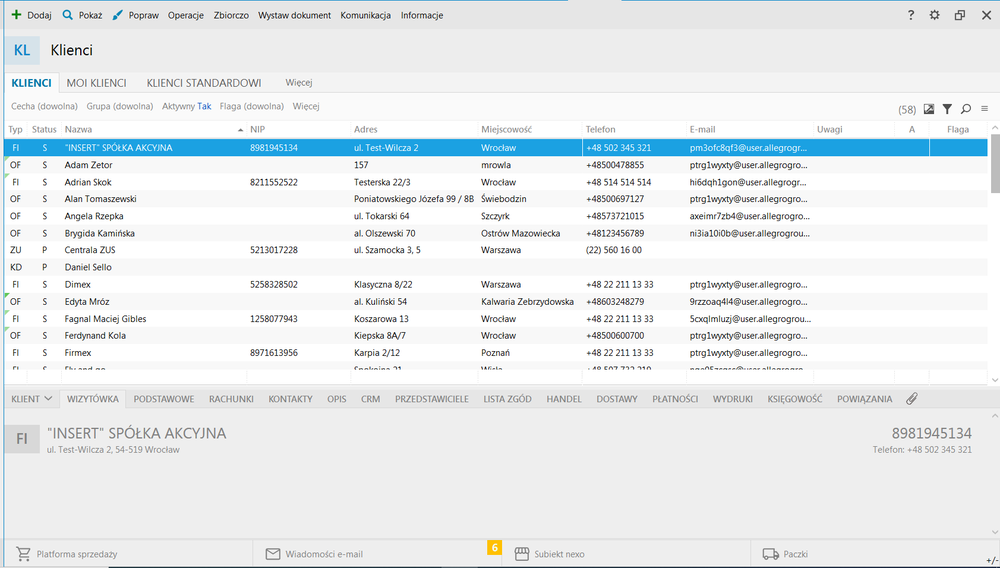Open the Grupa (dowolna) filter
1000x568 pixels.
[120, 106]
